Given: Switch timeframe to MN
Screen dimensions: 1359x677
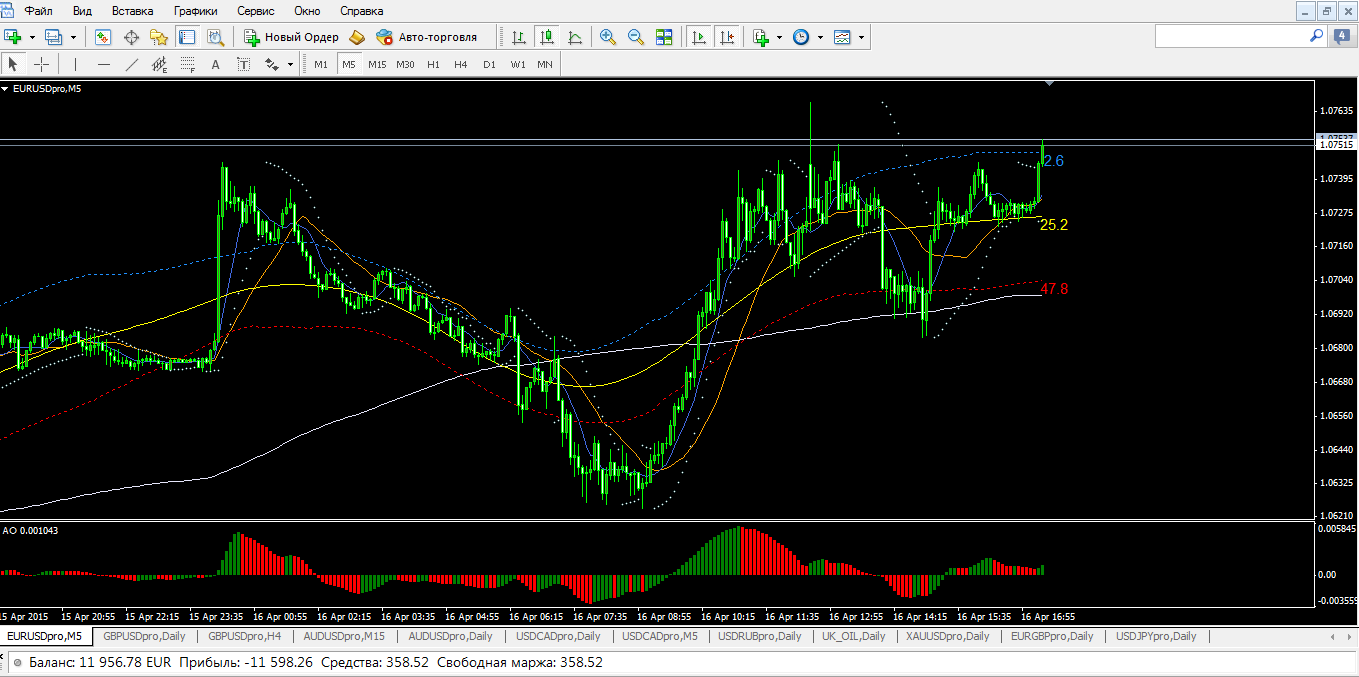Looking at the screenshot, I should (x=545, y=64).
